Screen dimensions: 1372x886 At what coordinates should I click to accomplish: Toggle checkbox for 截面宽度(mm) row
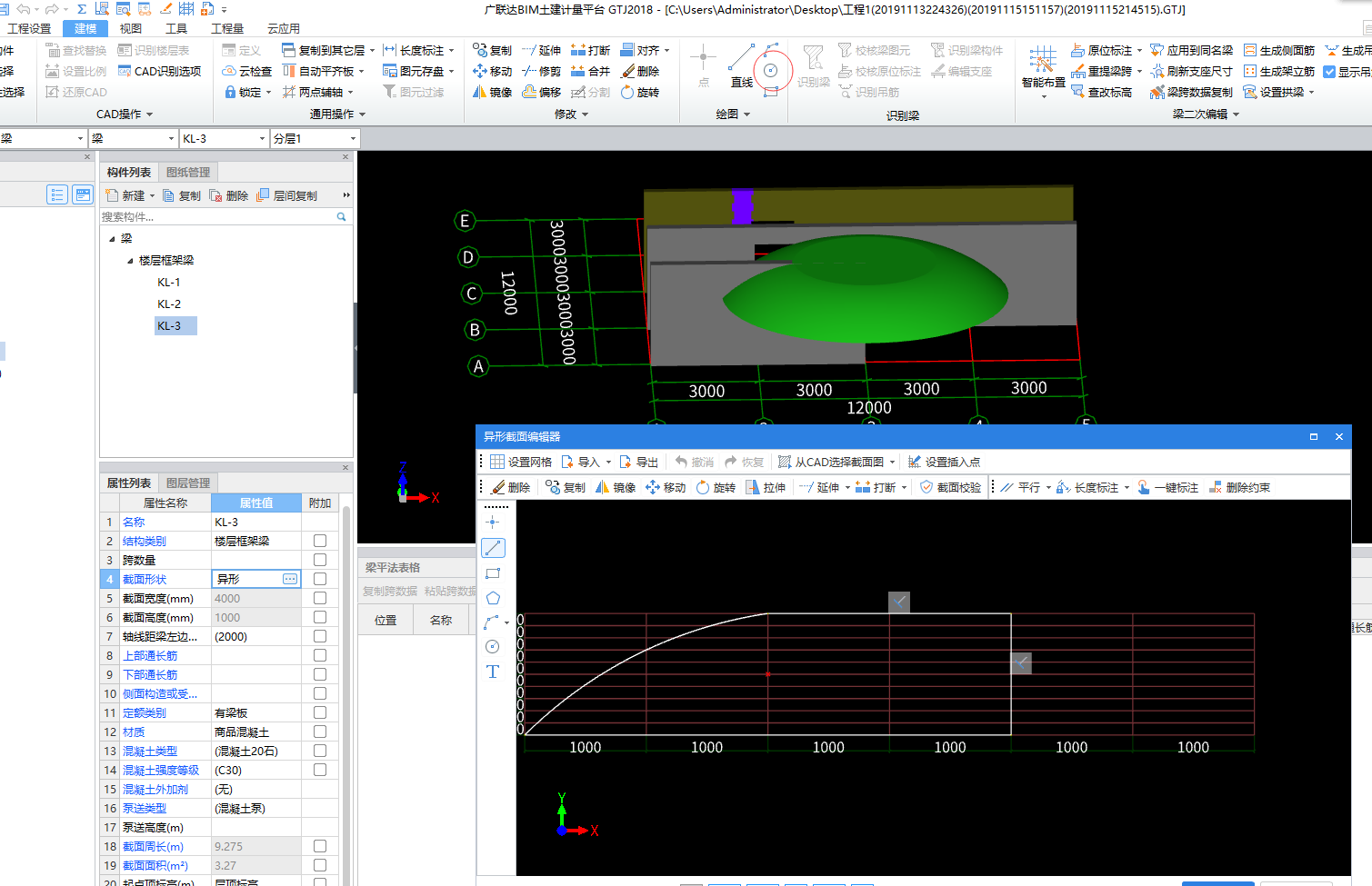320,598
